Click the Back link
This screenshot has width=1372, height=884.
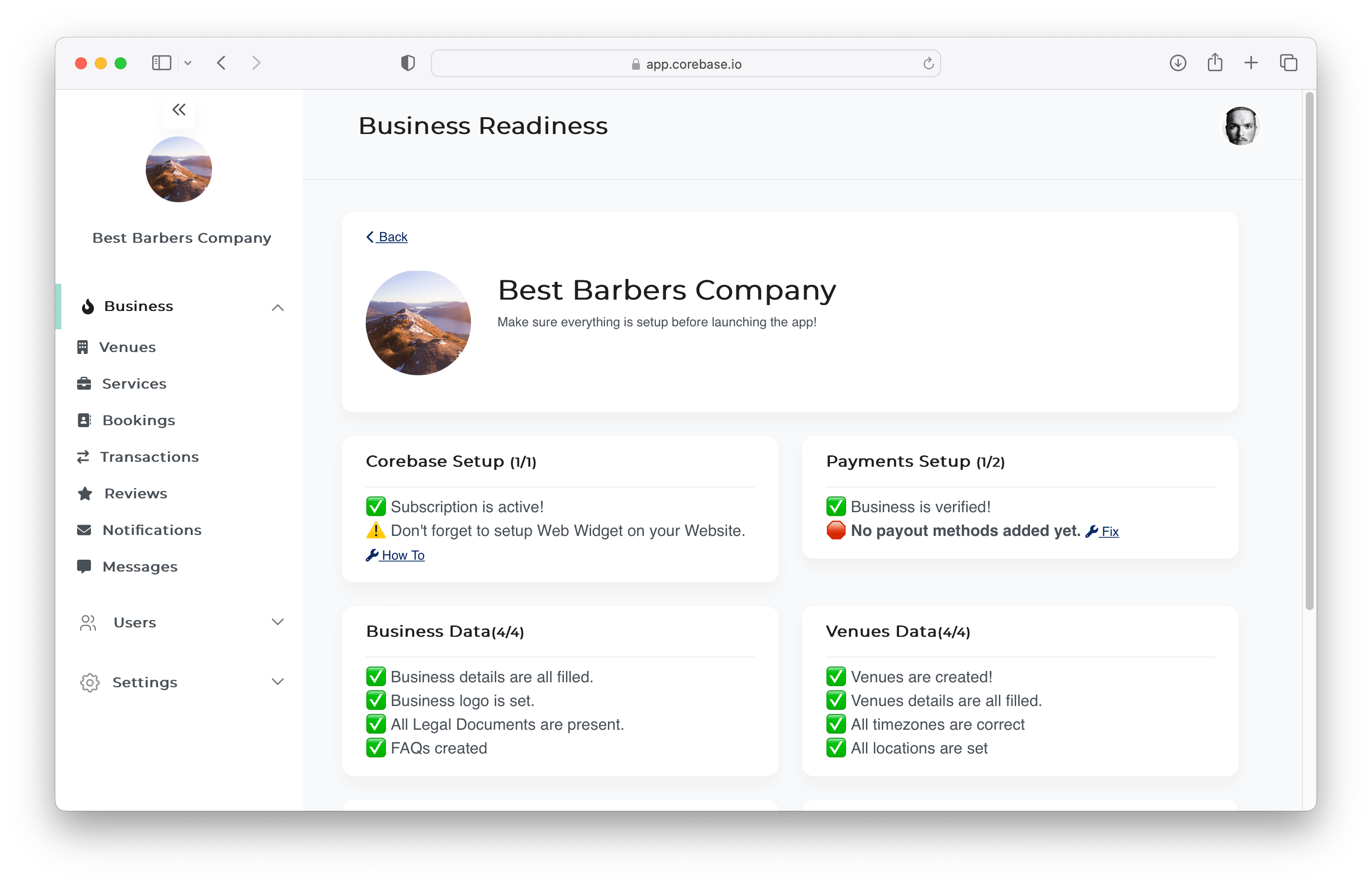387,237
